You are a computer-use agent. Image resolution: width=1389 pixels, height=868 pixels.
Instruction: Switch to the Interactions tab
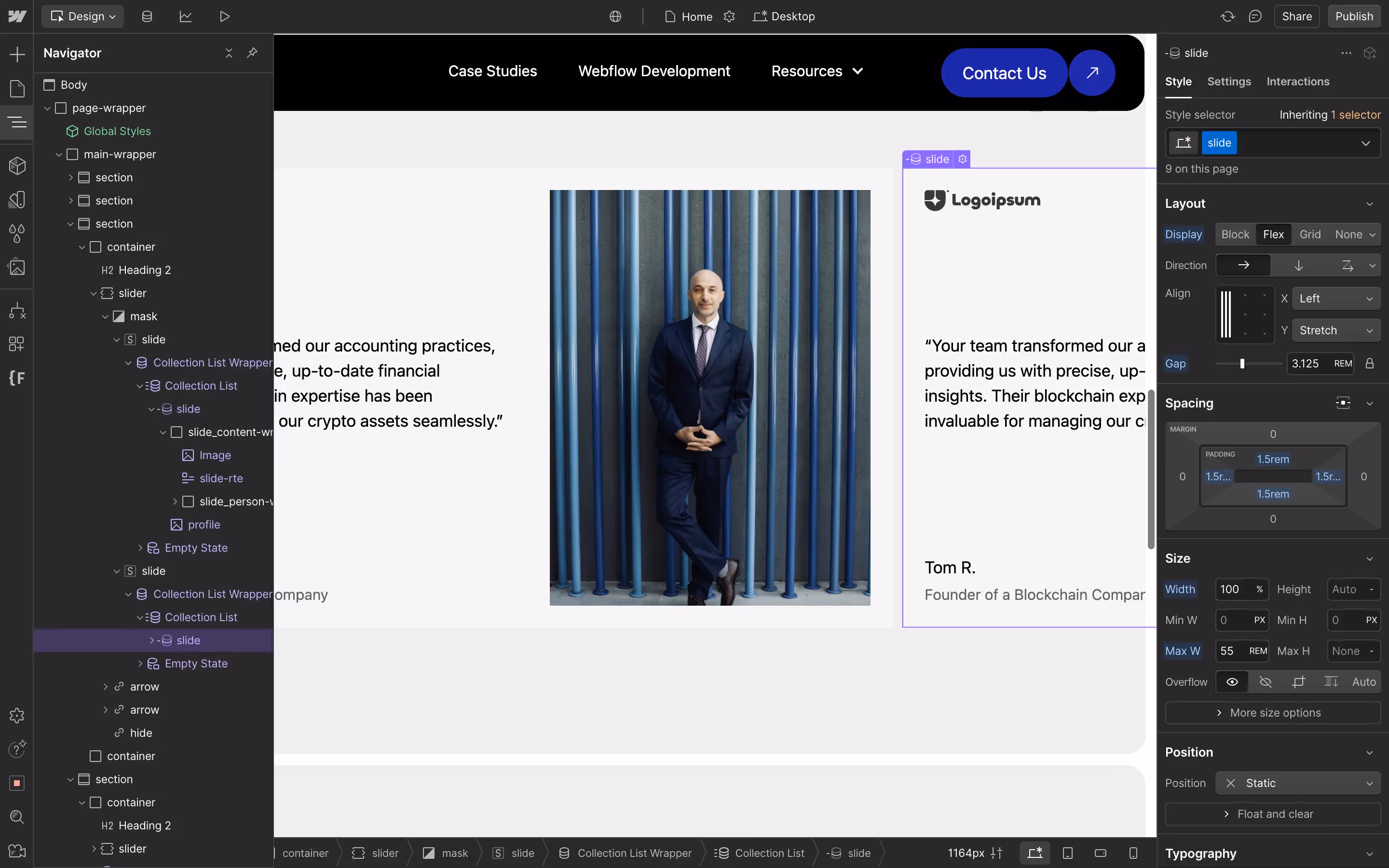[1298, 81]
